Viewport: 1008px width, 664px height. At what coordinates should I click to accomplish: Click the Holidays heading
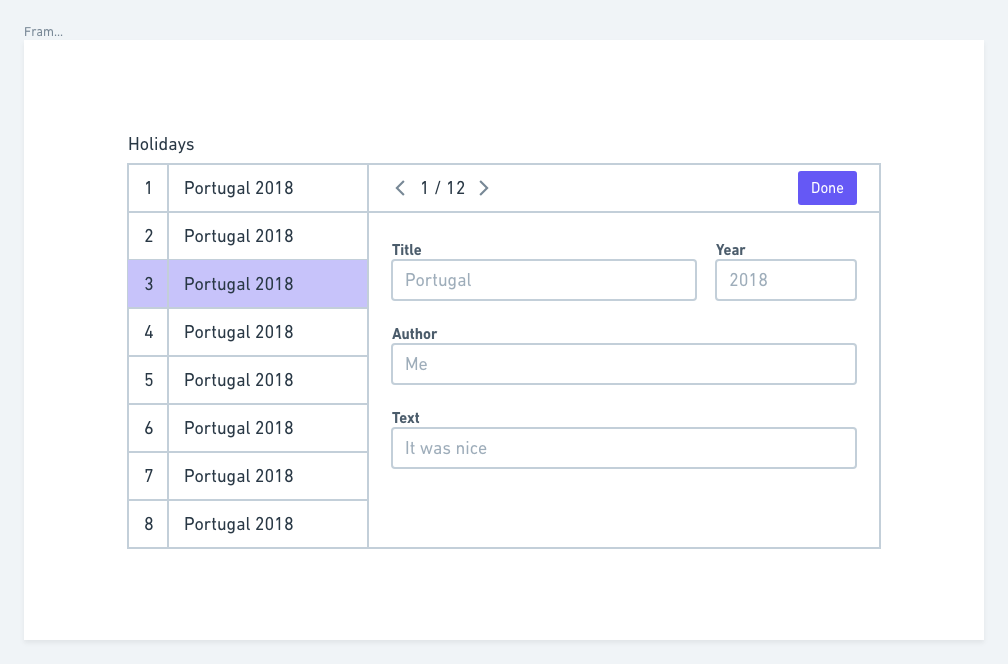[x=161, y=144]
